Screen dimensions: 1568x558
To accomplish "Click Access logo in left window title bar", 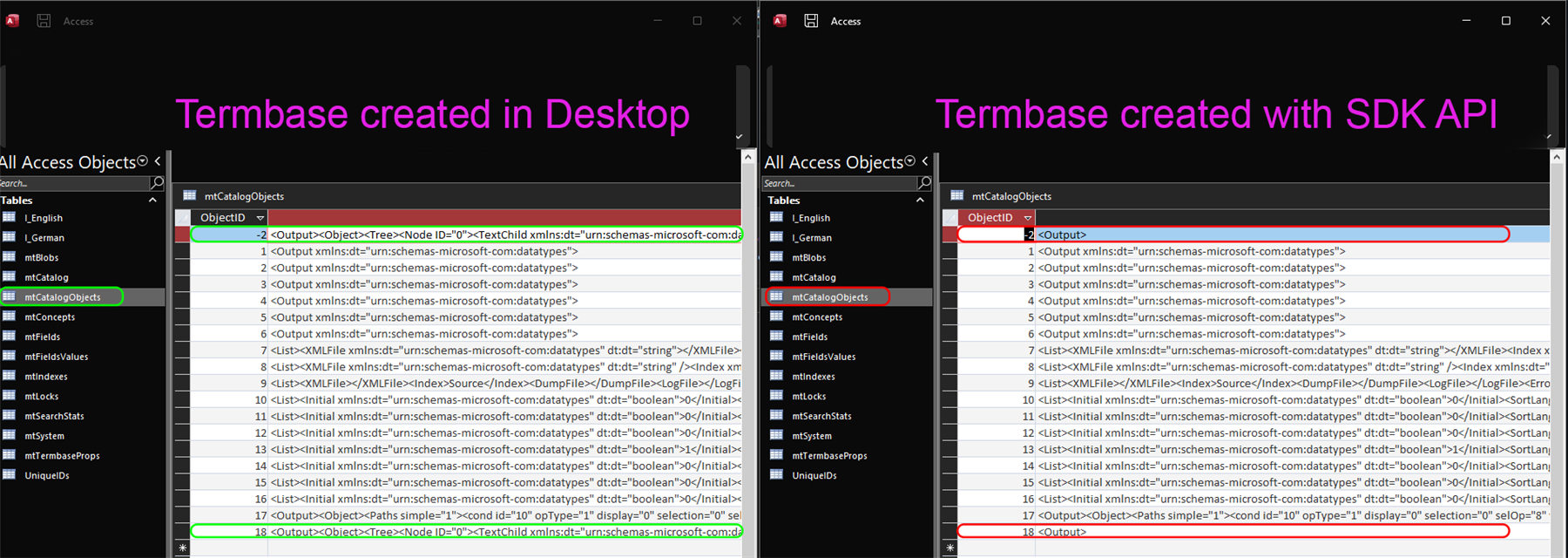I will tap(12, 21).
